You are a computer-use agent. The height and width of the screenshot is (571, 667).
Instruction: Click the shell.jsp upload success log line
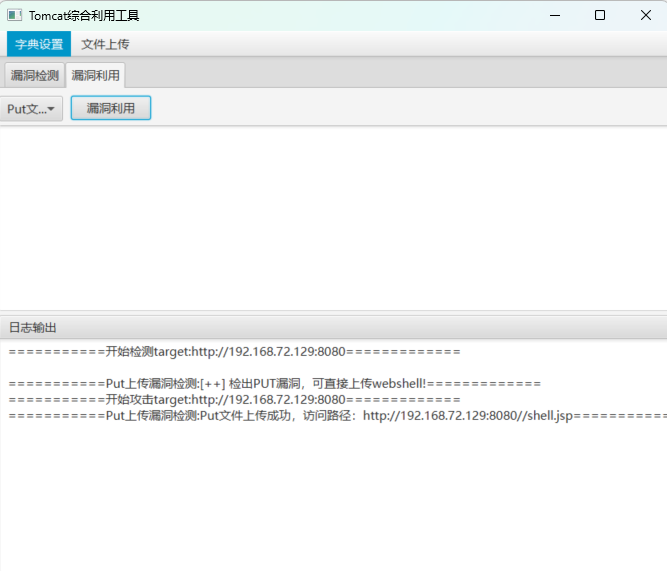pos(338,415)
